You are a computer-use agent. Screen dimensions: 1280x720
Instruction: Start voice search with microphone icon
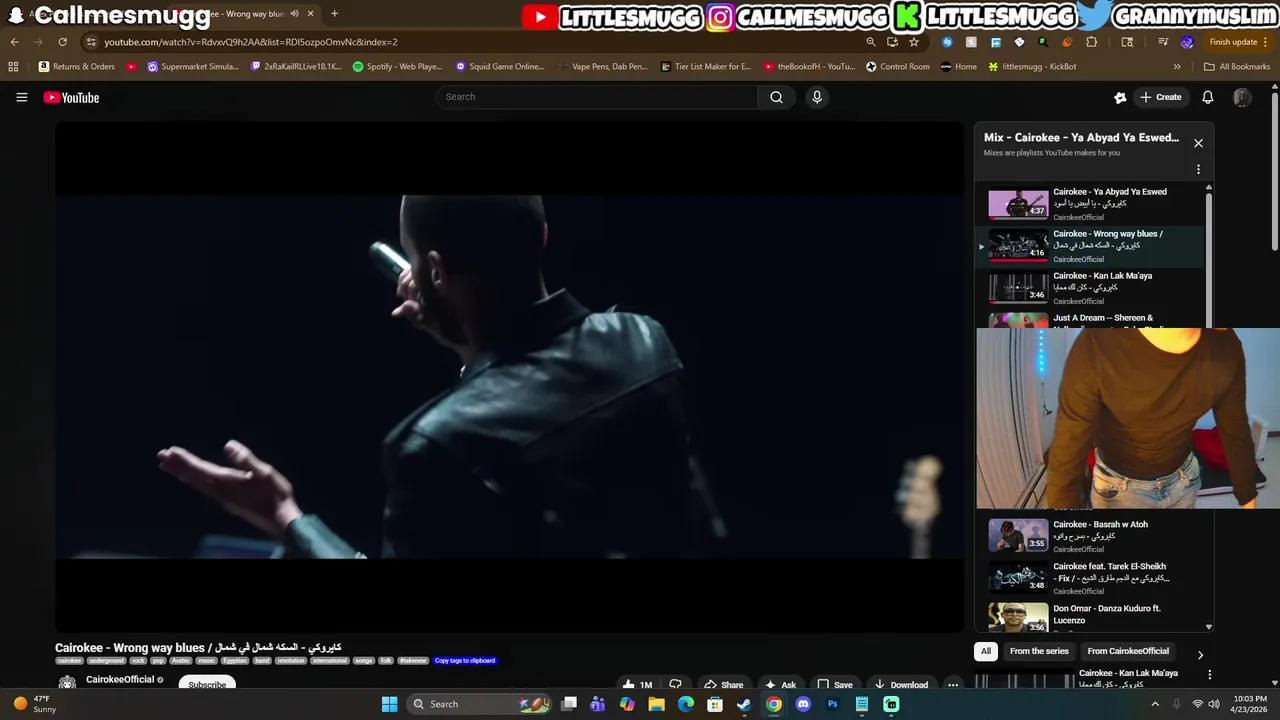(817, 97)
